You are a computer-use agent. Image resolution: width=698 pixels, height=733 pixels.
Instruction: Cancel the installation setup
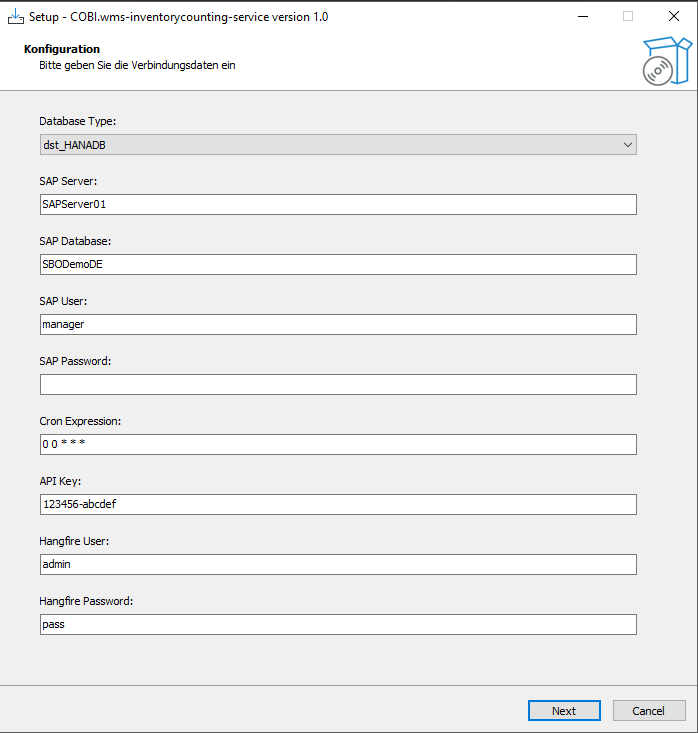[x=648, y=710]
